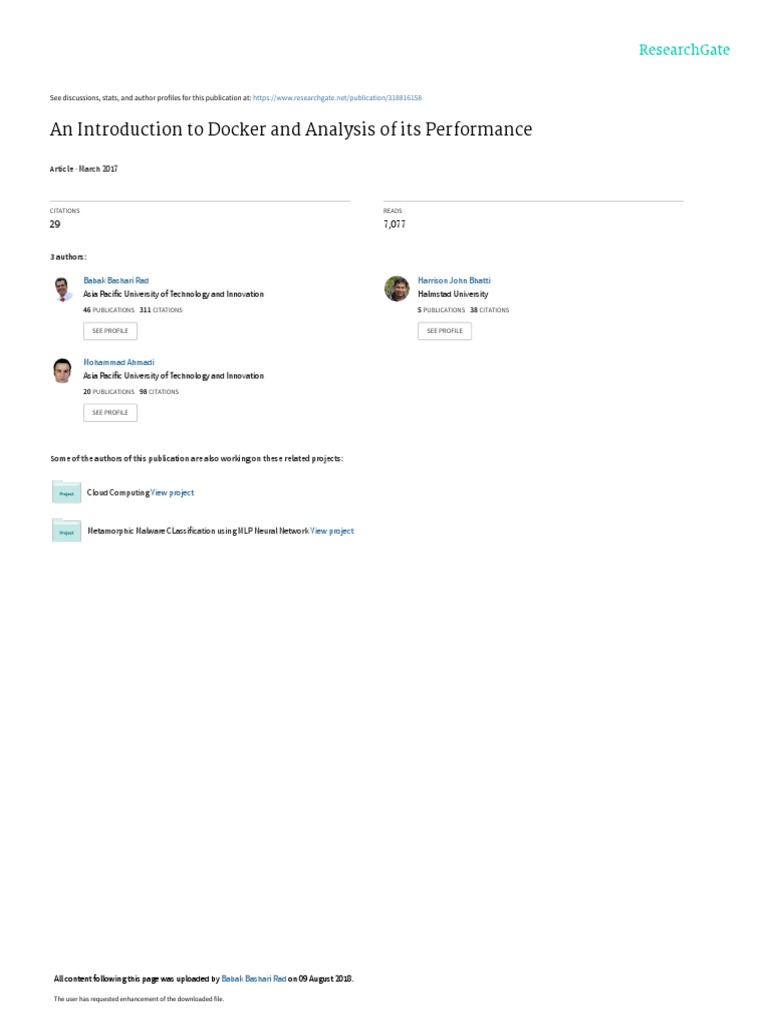Open Harrison John Bhatti author link
Screen dimensions: 768x1024
(x=454, y=280)
